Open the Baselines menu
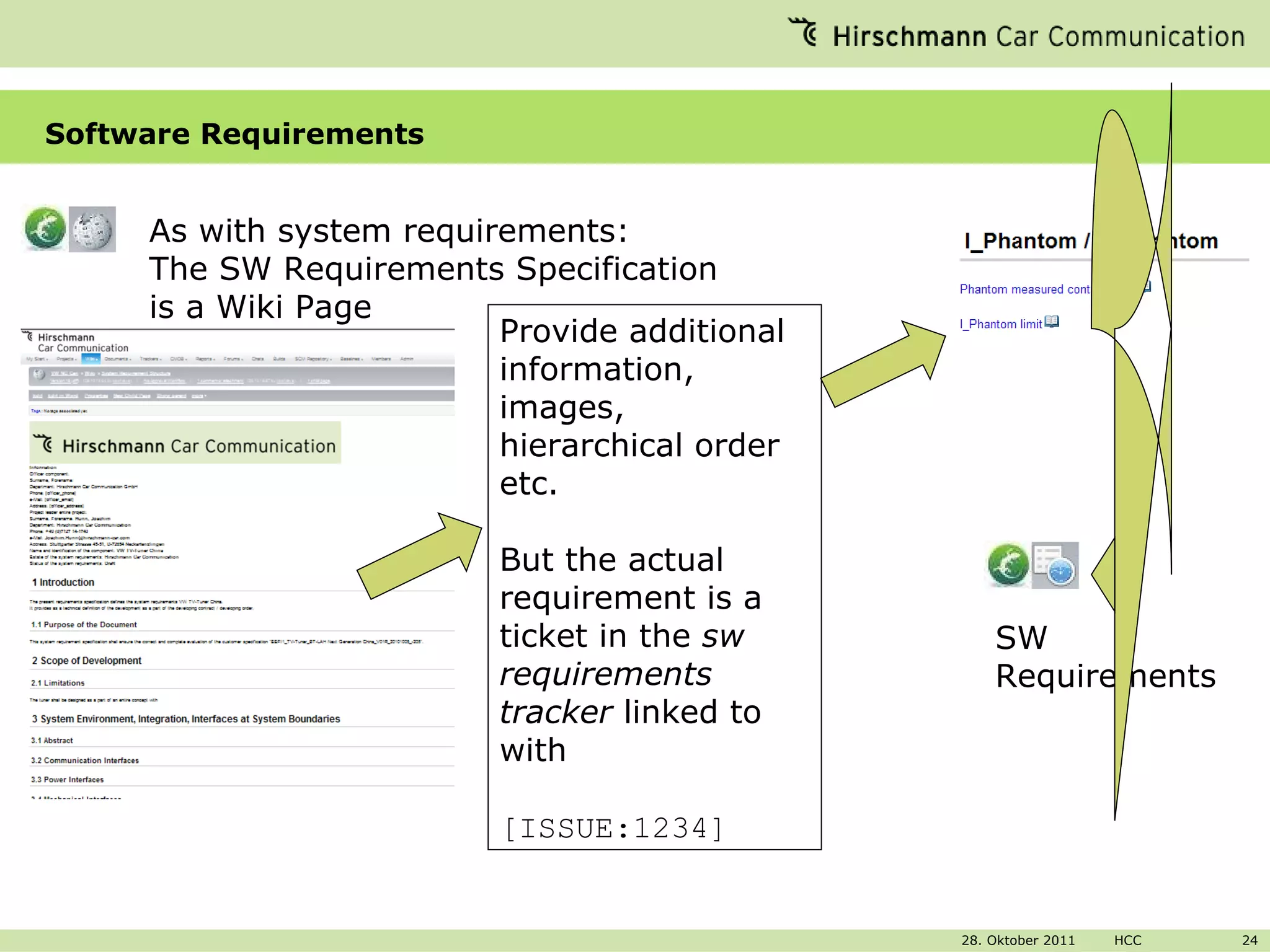Screen dimensions: 1270x952 (x=352, y=359)
